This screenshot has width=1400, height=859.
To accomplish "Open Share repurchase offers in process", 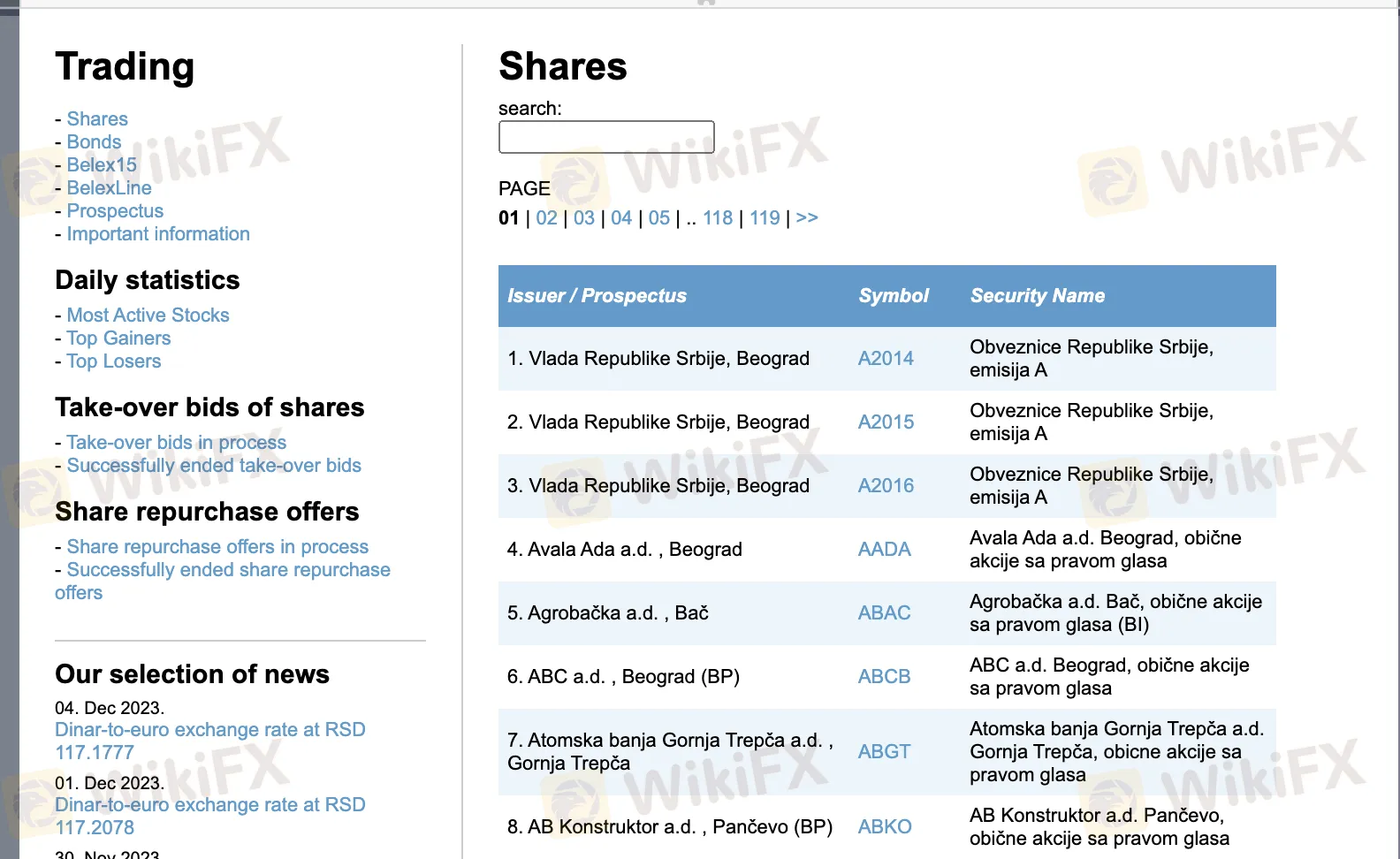I will (x=217, y=547).
